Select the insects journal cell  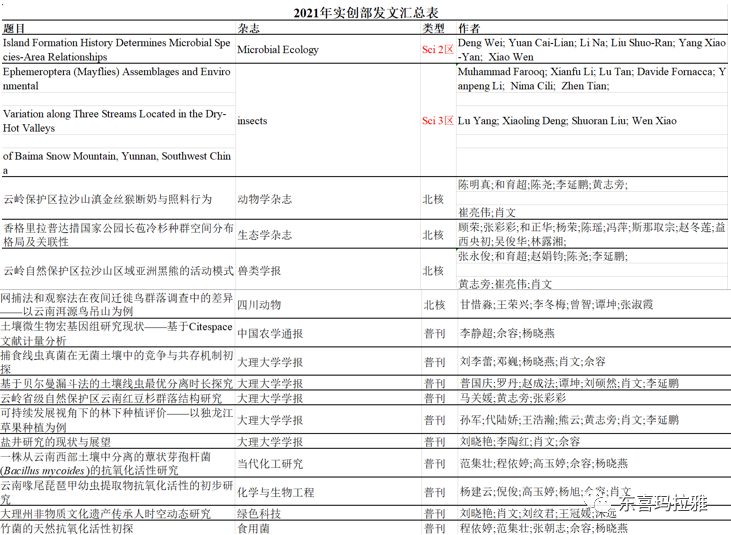pos(252,121)
